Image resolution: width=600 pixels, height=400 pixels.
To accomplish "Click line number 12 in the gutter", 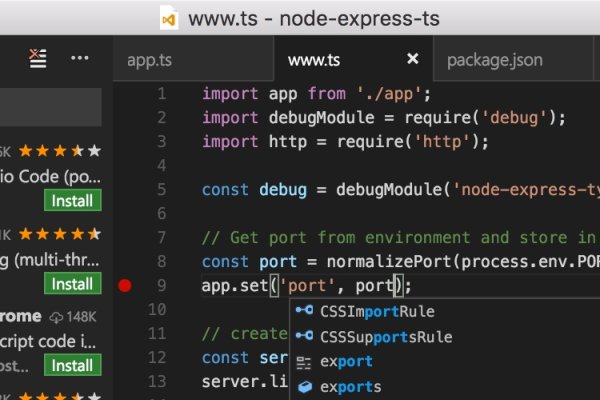I will tap(157, 358).
